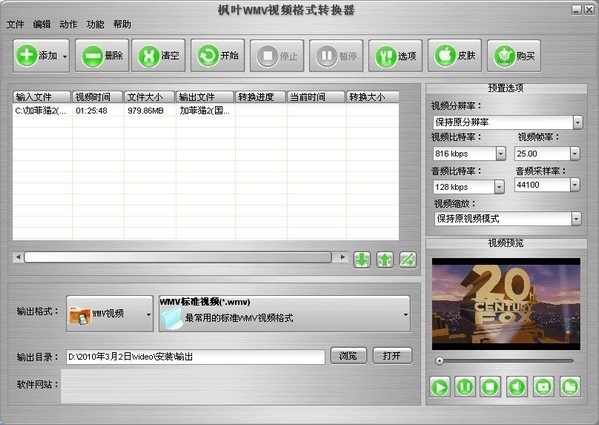Open the 文件 menu
The height and width of the screenshot is (425, 599).
(x=15, y=24)
